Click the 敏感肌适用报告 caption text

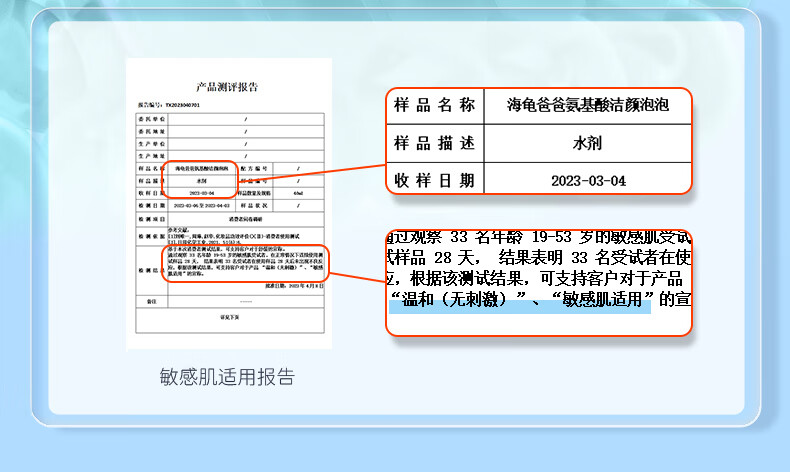click(x=227, y=377)
